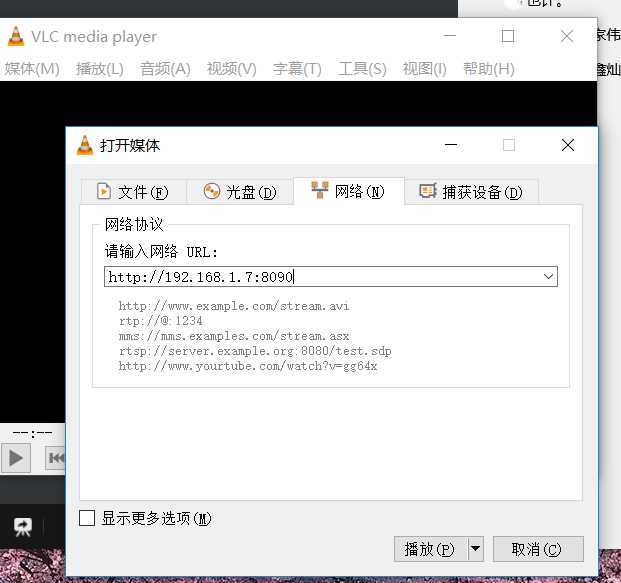Switch to the 光盘(D) disc tab
Screen dimensions: 621x583
point(240,192)
